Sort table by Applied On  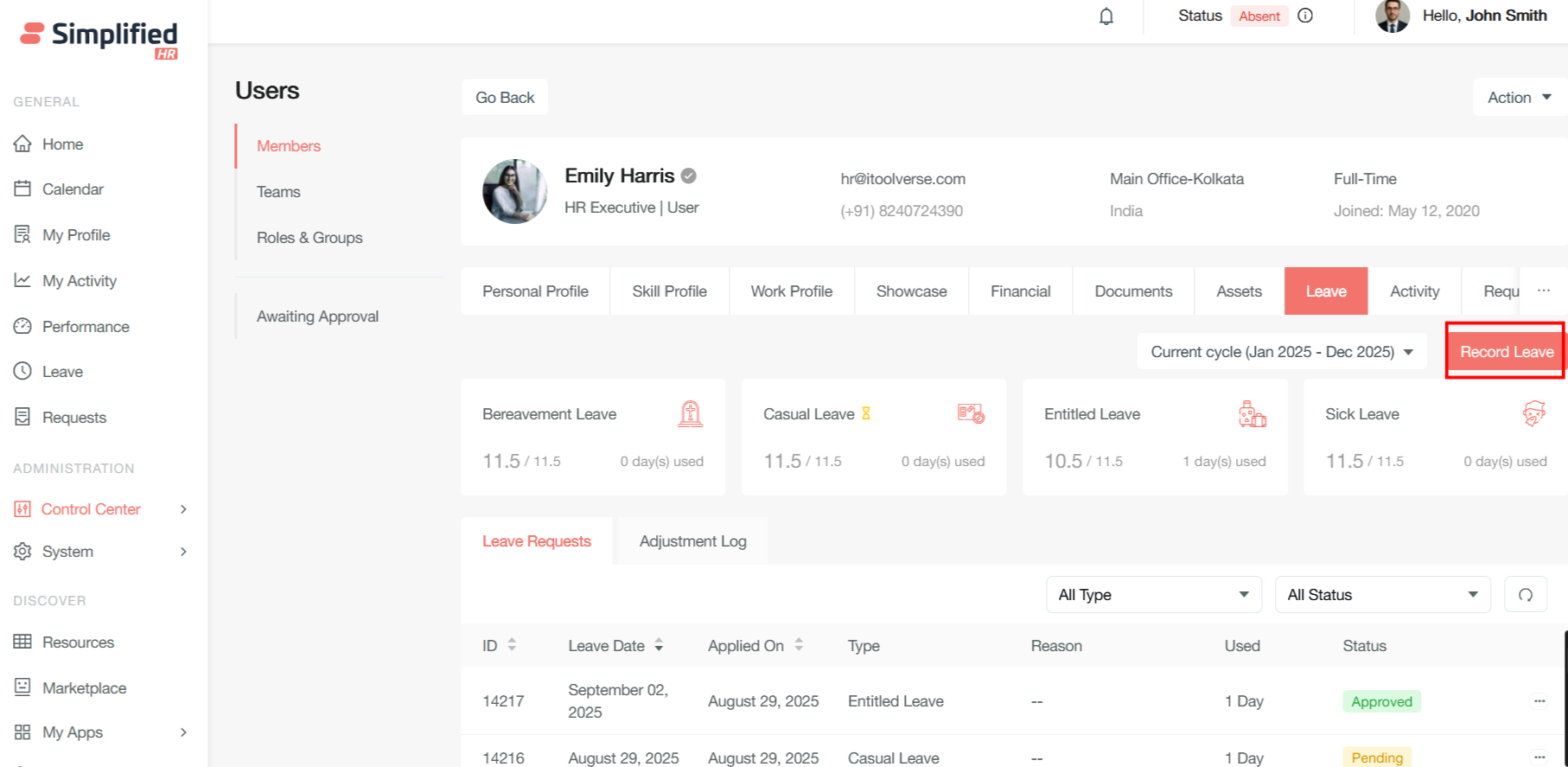(x=799, y=645)
